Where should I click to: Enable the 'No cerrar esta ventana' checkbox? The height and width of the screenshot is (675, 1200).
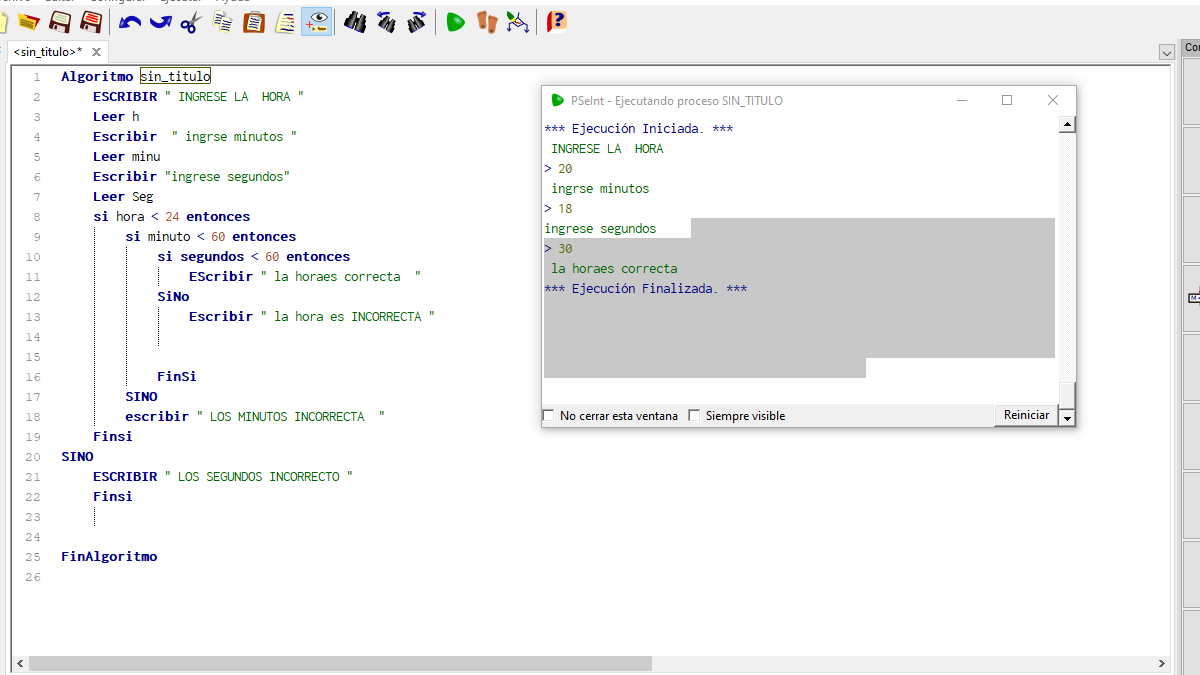click(x=548, y=416)
